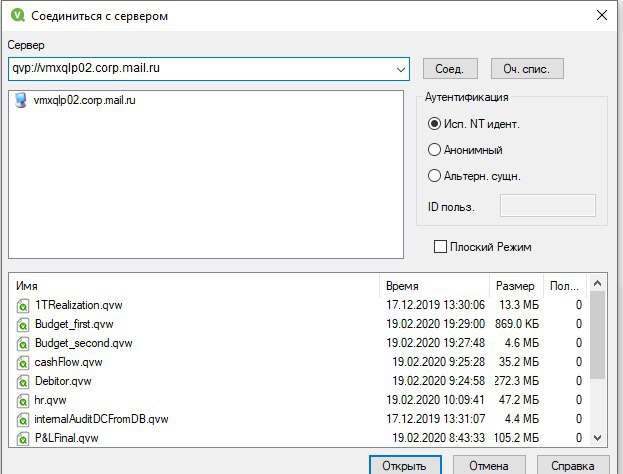Image resolution: width=623 pixels, height=474 pixels.
Task: Click the 19.02.2020 9:24:58 timestamp
Action: click(x=439, y=381)
